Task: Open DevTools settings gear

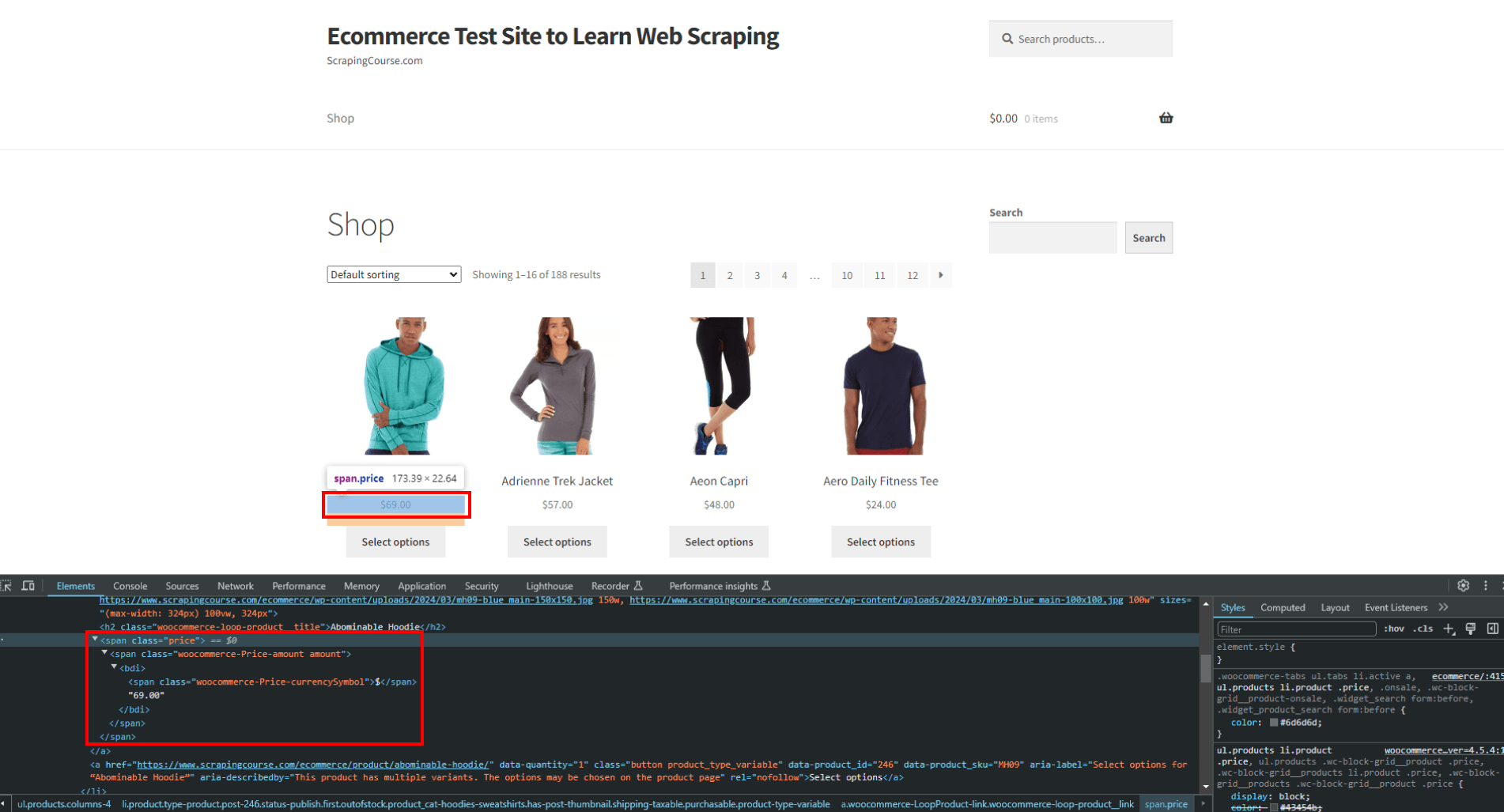Action: (1463, 586)
